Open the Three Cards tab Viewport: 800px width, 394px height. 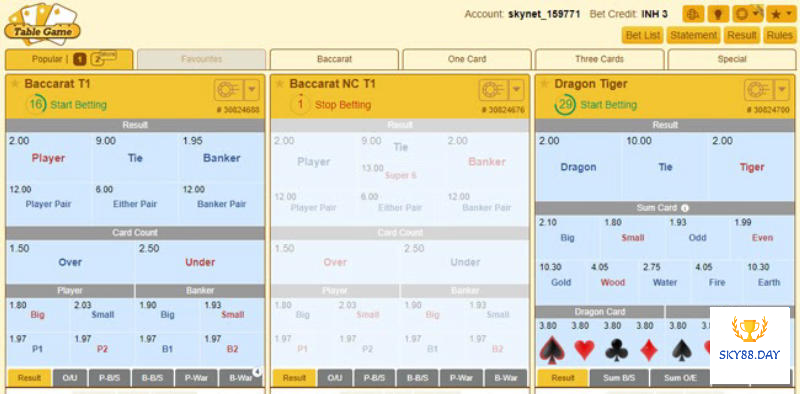[599, 59]
